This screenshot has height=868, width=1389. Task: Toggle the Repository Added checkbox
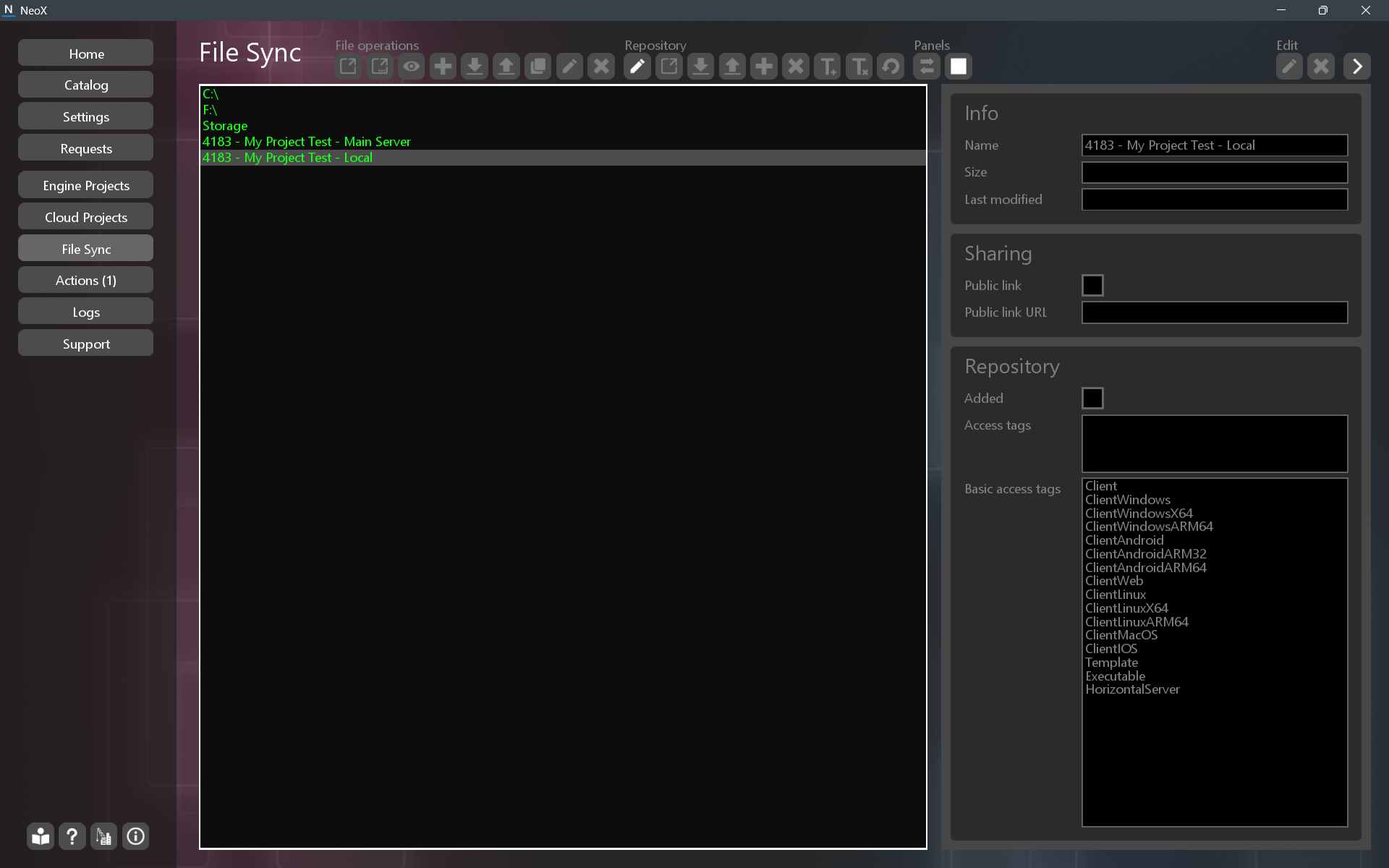[x=1092, y=398]
